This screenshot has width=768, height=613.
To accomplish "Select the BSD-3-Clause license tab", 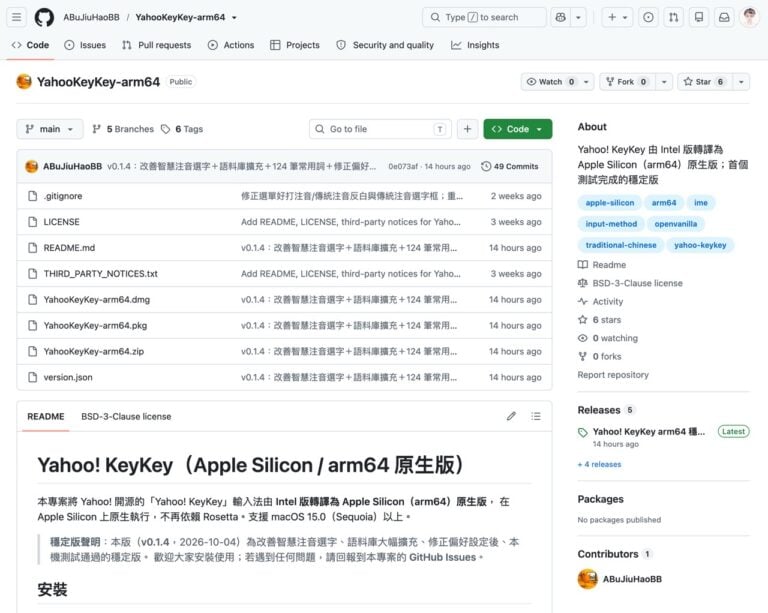I will tap(126, 417).
